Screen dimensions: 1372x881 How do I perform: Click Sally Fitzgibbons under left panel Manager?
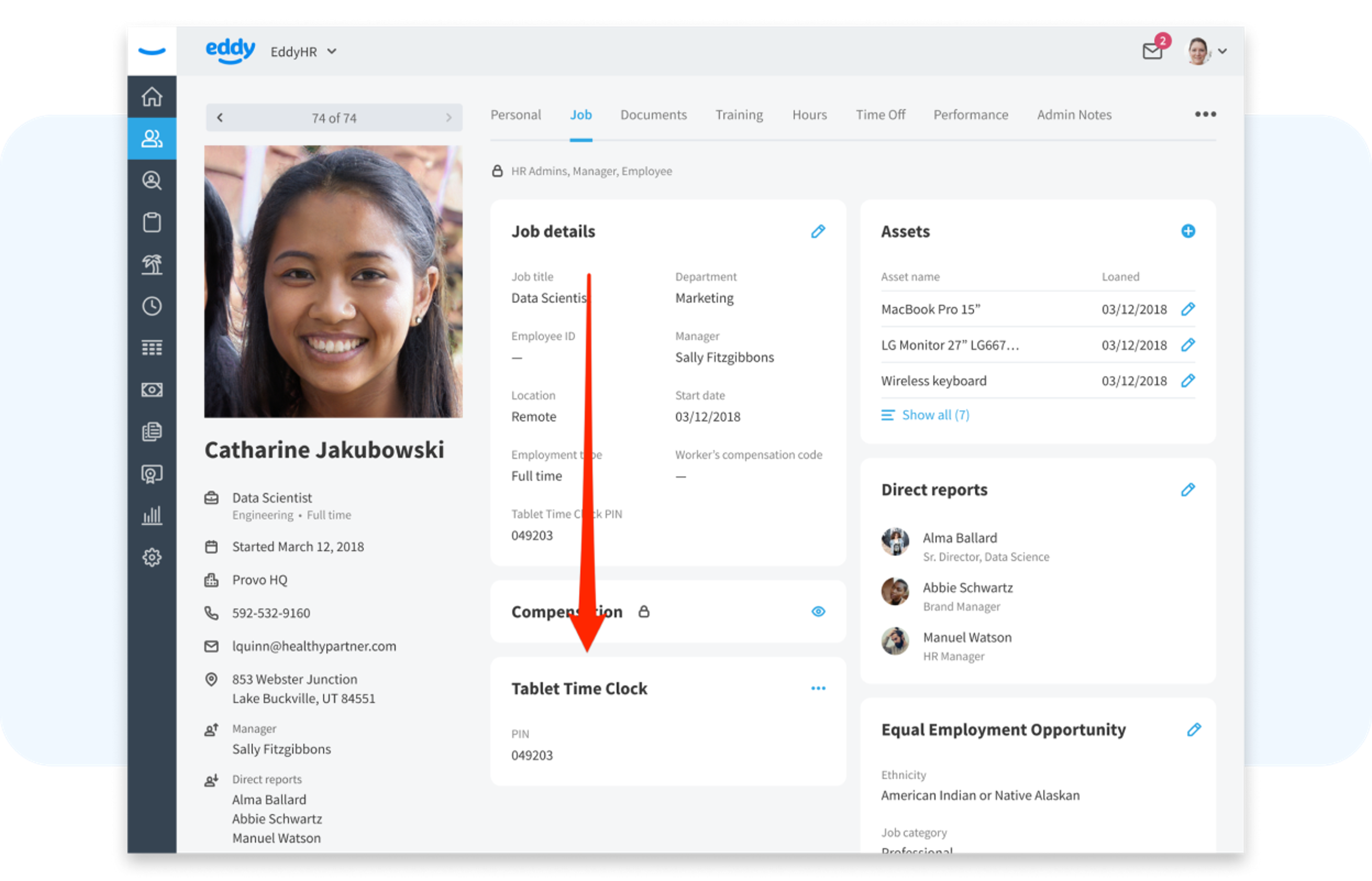pos(282,749)
